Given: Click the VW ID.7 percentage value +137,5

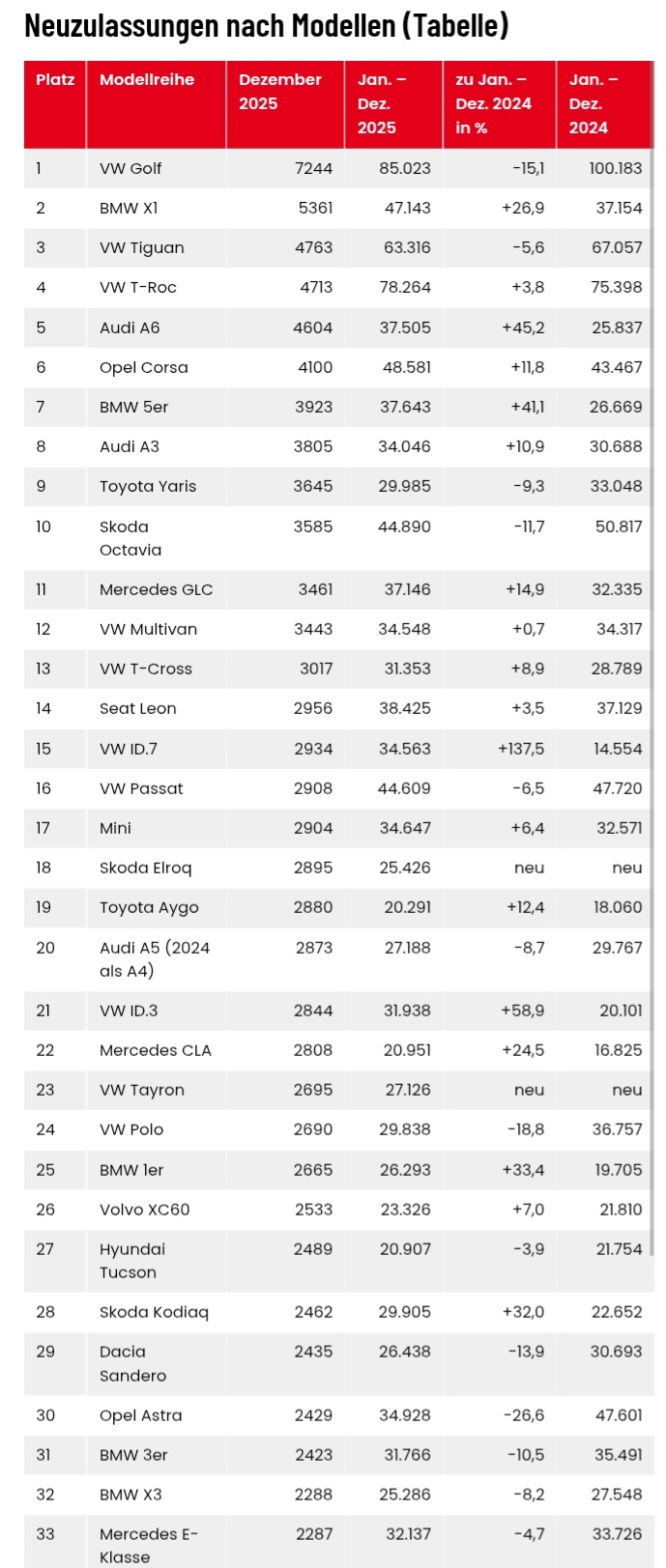Looking at the screenshot, I should tap(521, 749).
